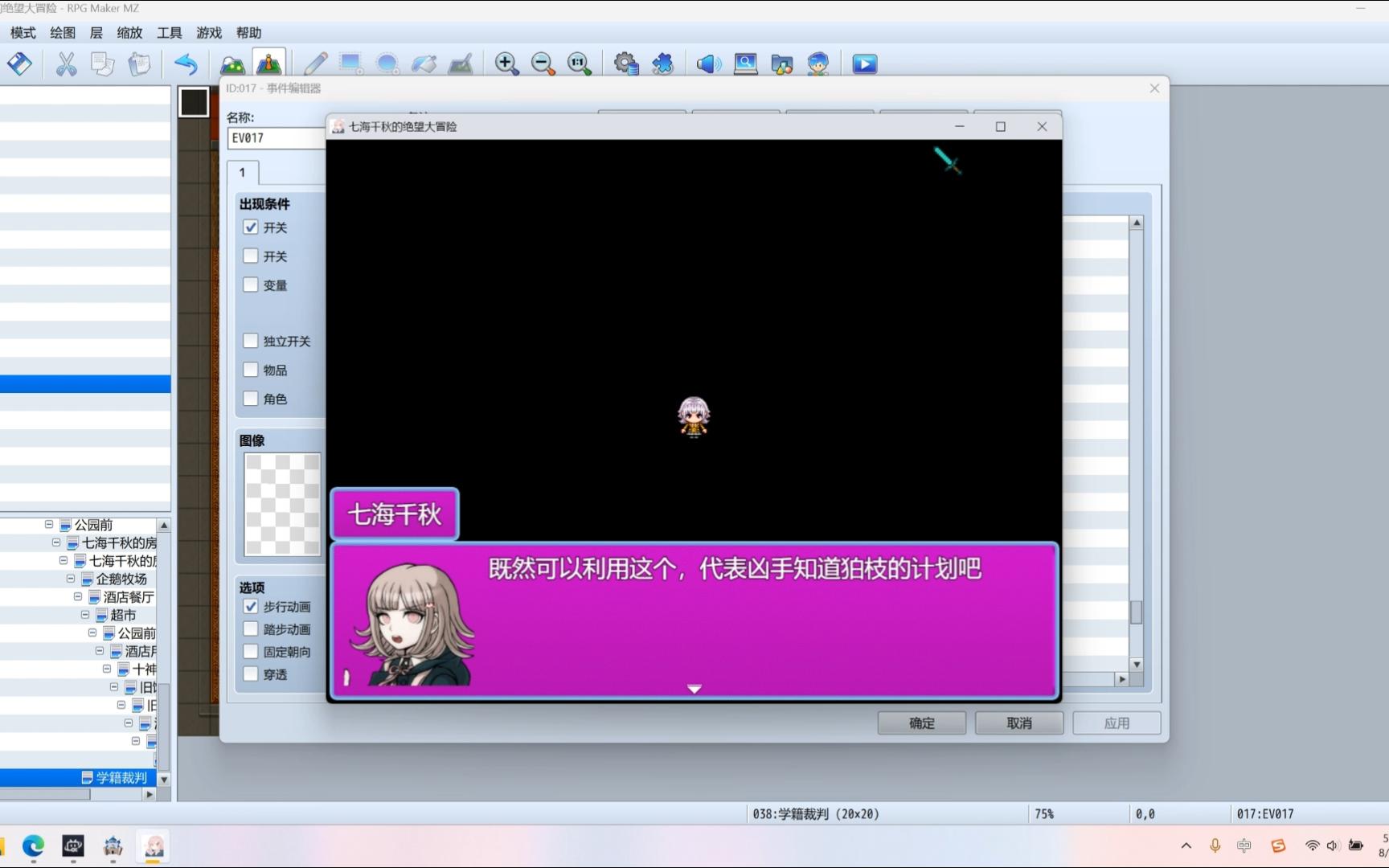Open the 帮助 menu
The image size is (1389, 868).
pos(248,33)
